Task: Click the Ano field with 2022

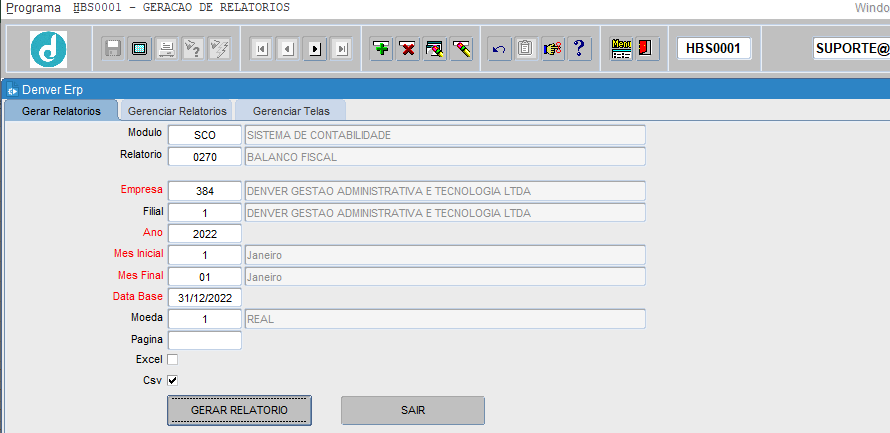Action: pos(205,234)
